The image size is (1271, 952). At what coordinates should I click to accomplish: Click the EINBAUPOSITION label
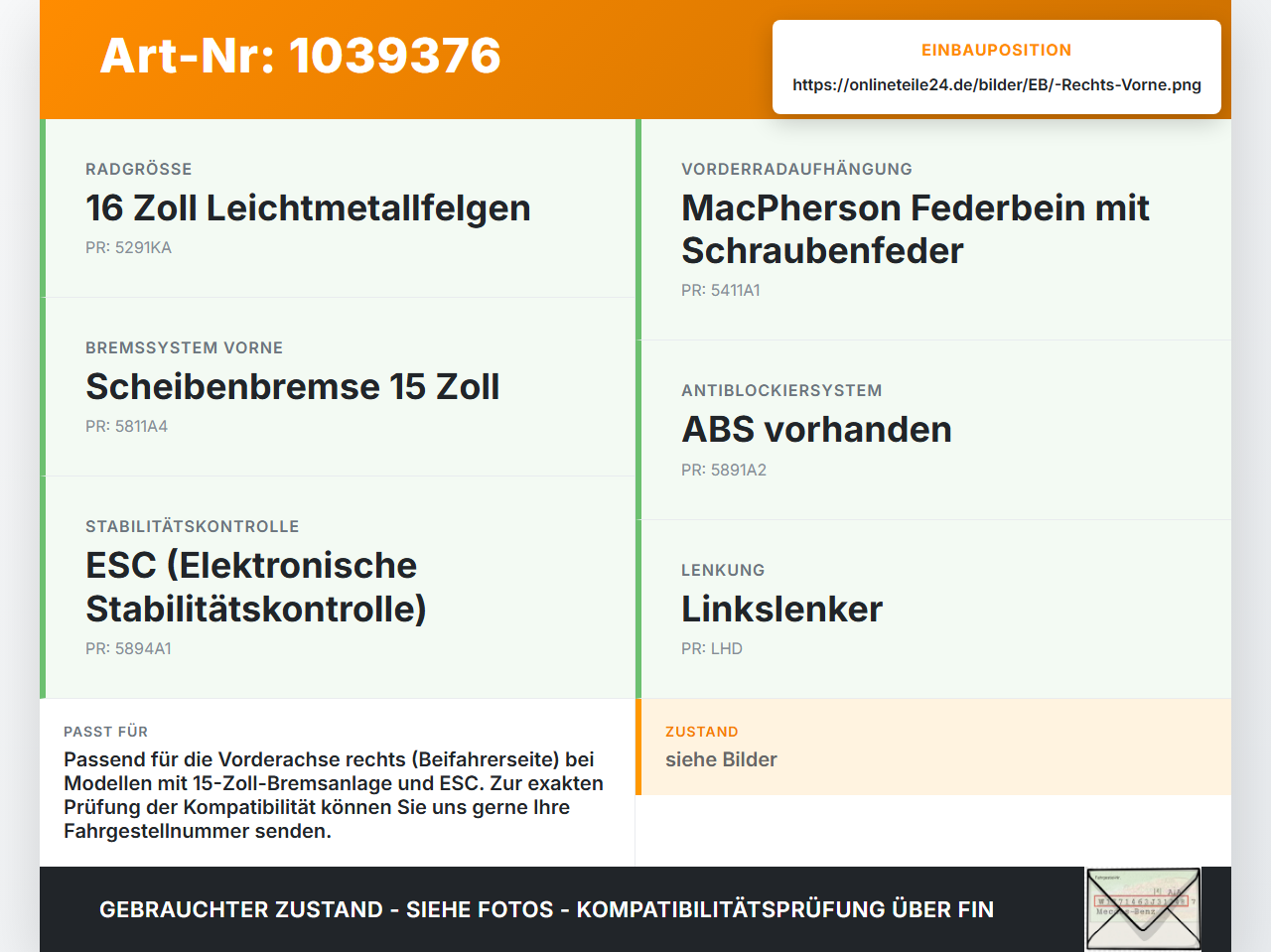[x=997, y=50]
